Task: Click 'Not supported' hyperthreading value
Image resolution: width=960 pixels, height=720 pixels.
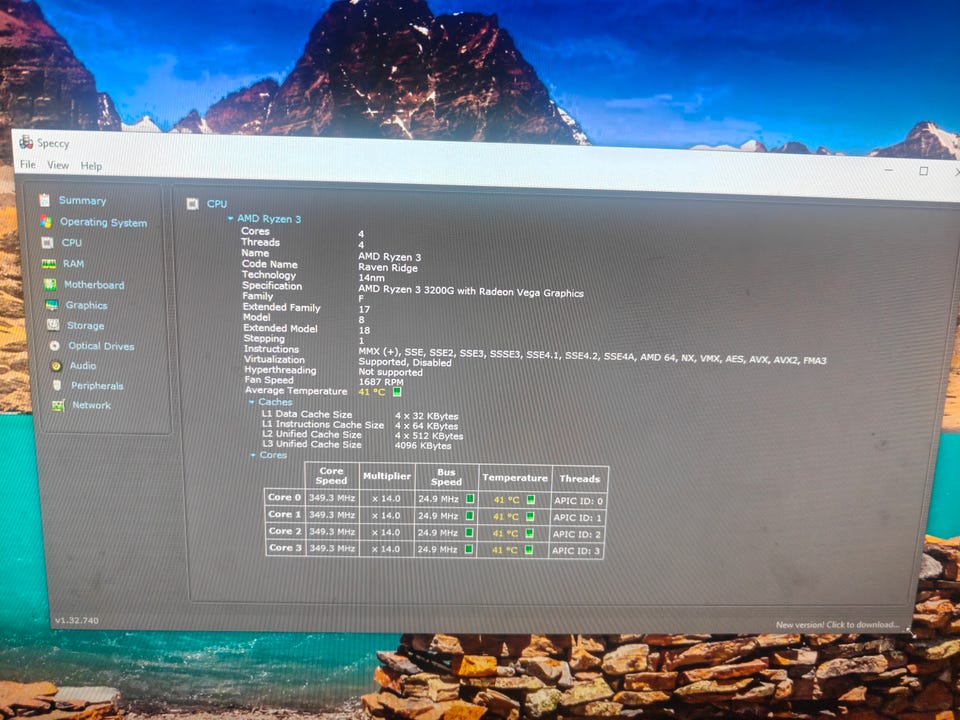Action: coord(391,372)
